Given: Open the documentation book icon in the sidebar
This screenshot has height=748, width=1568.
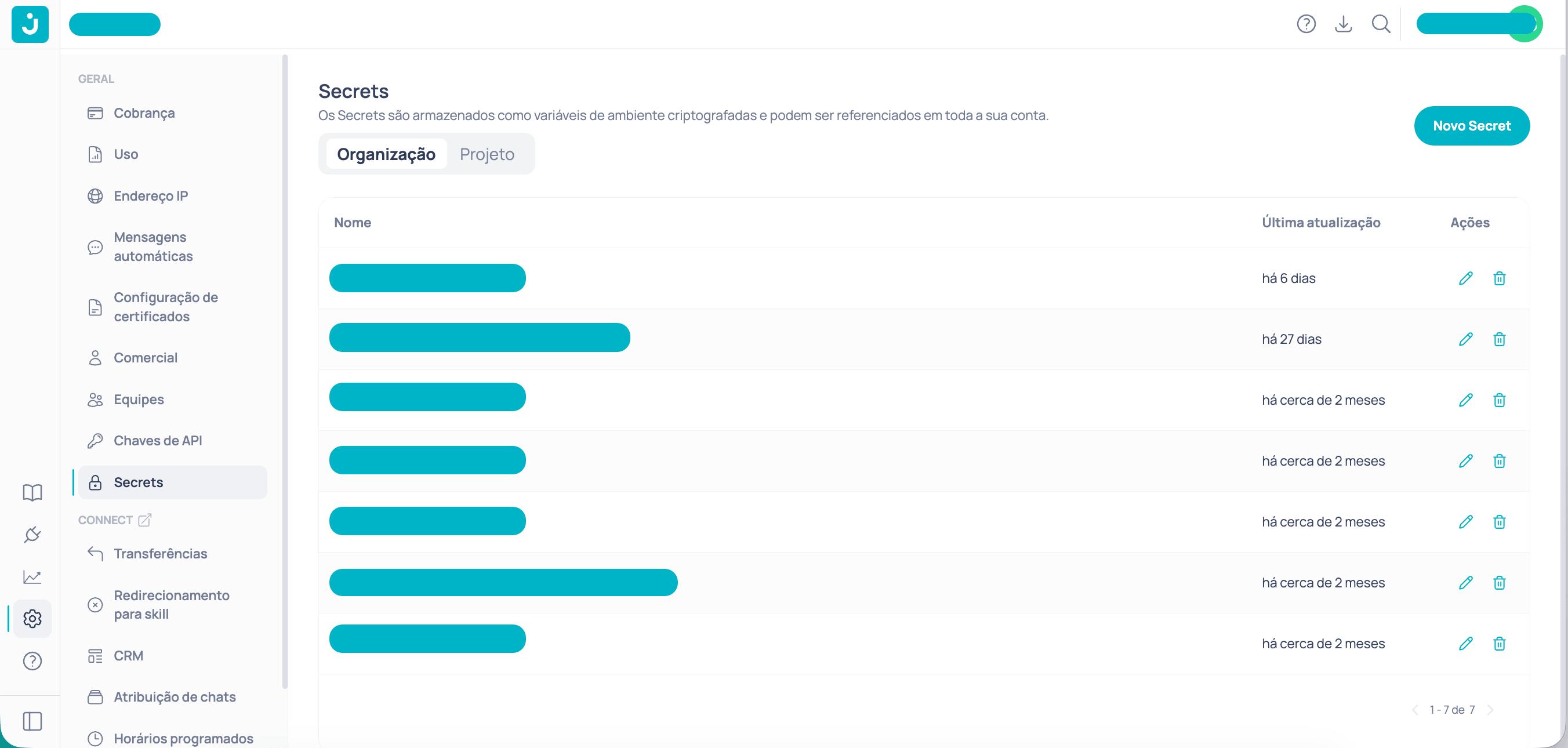Looking at the screenshot, I should coord(32,492).
